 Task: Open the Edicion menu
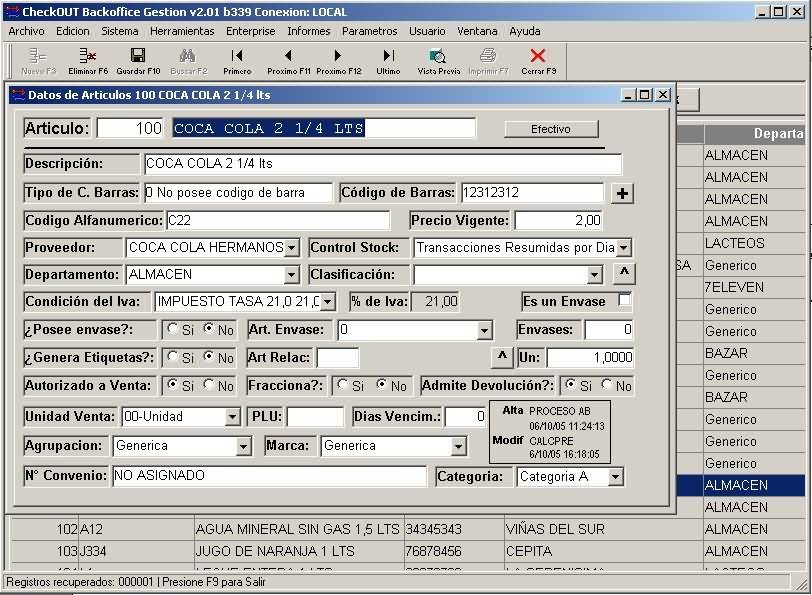pos(72,31)
